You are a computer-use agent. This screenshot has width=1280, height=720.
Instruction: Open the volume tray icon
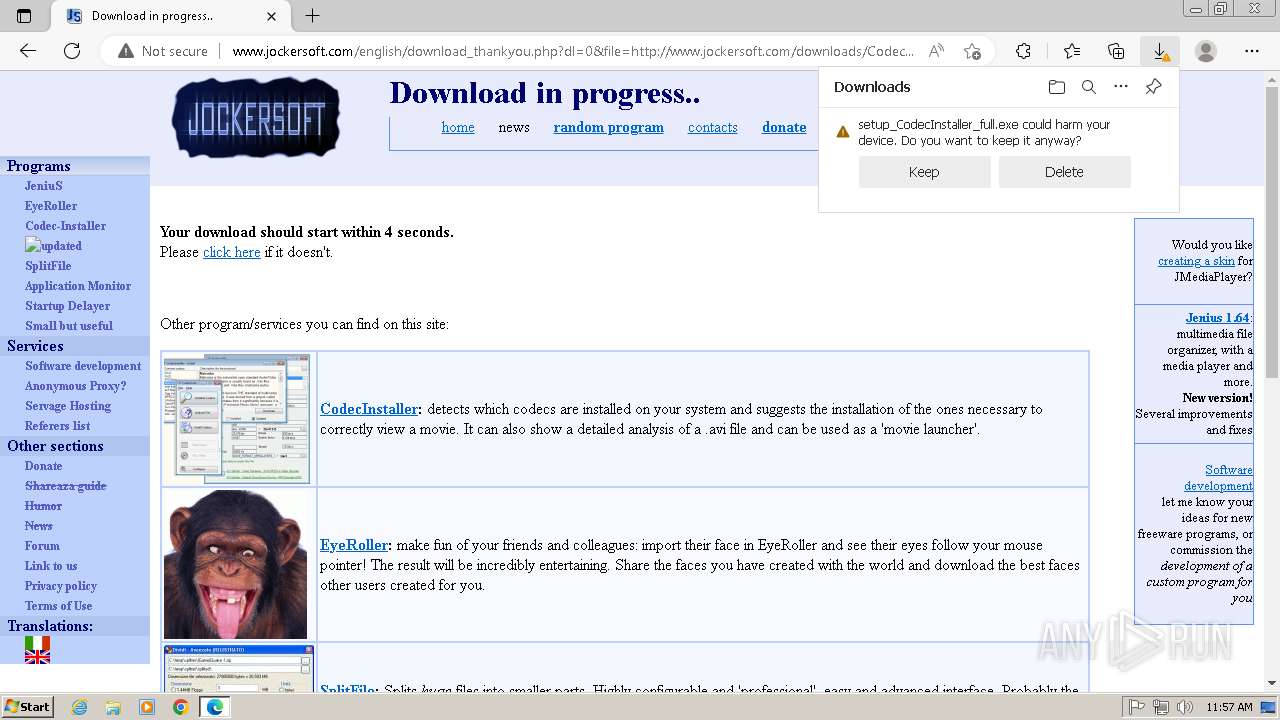(x=1184, y=707)
